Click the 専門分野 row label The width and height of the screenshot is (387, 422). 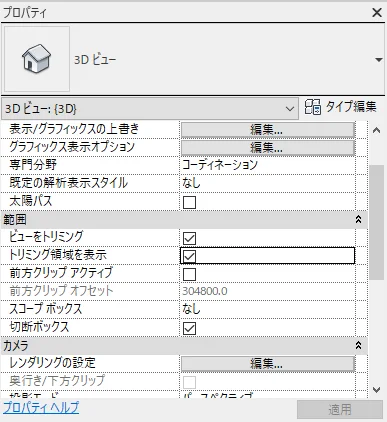point(33,165)
